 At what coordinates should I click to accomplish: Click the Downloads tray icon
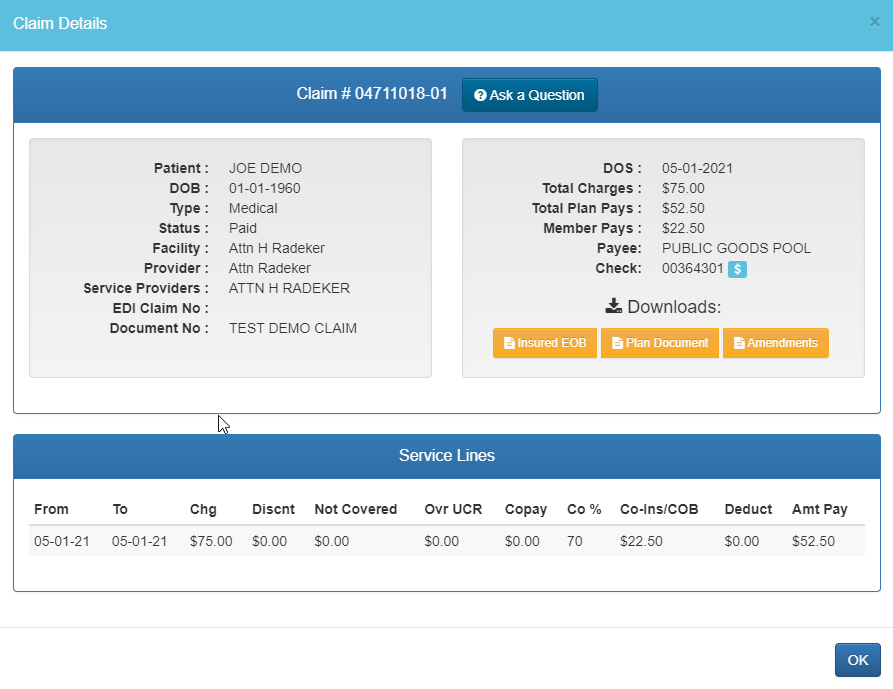[x=613, y=306]
